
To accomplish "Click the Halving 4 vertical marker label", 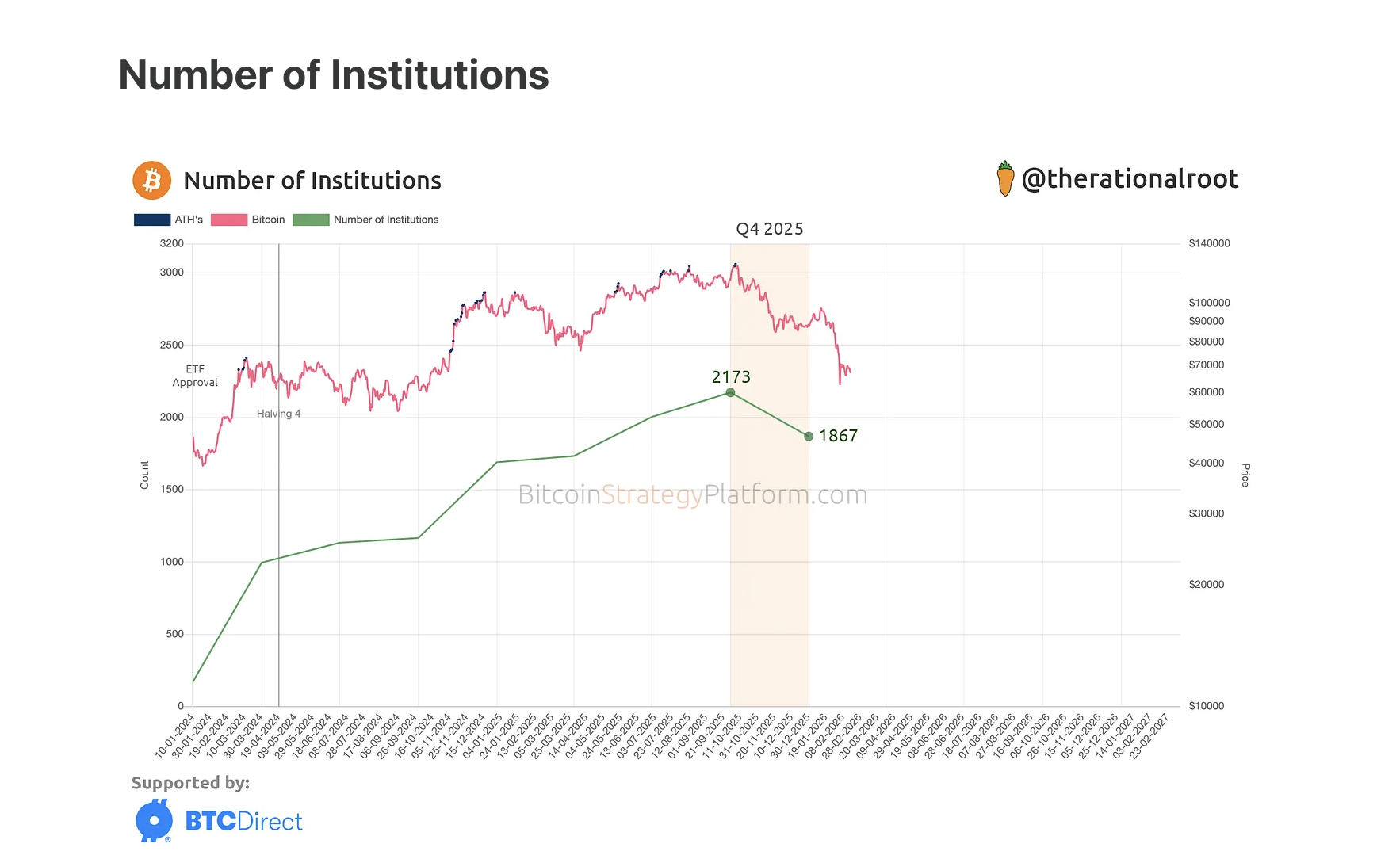I will [278, 414].
